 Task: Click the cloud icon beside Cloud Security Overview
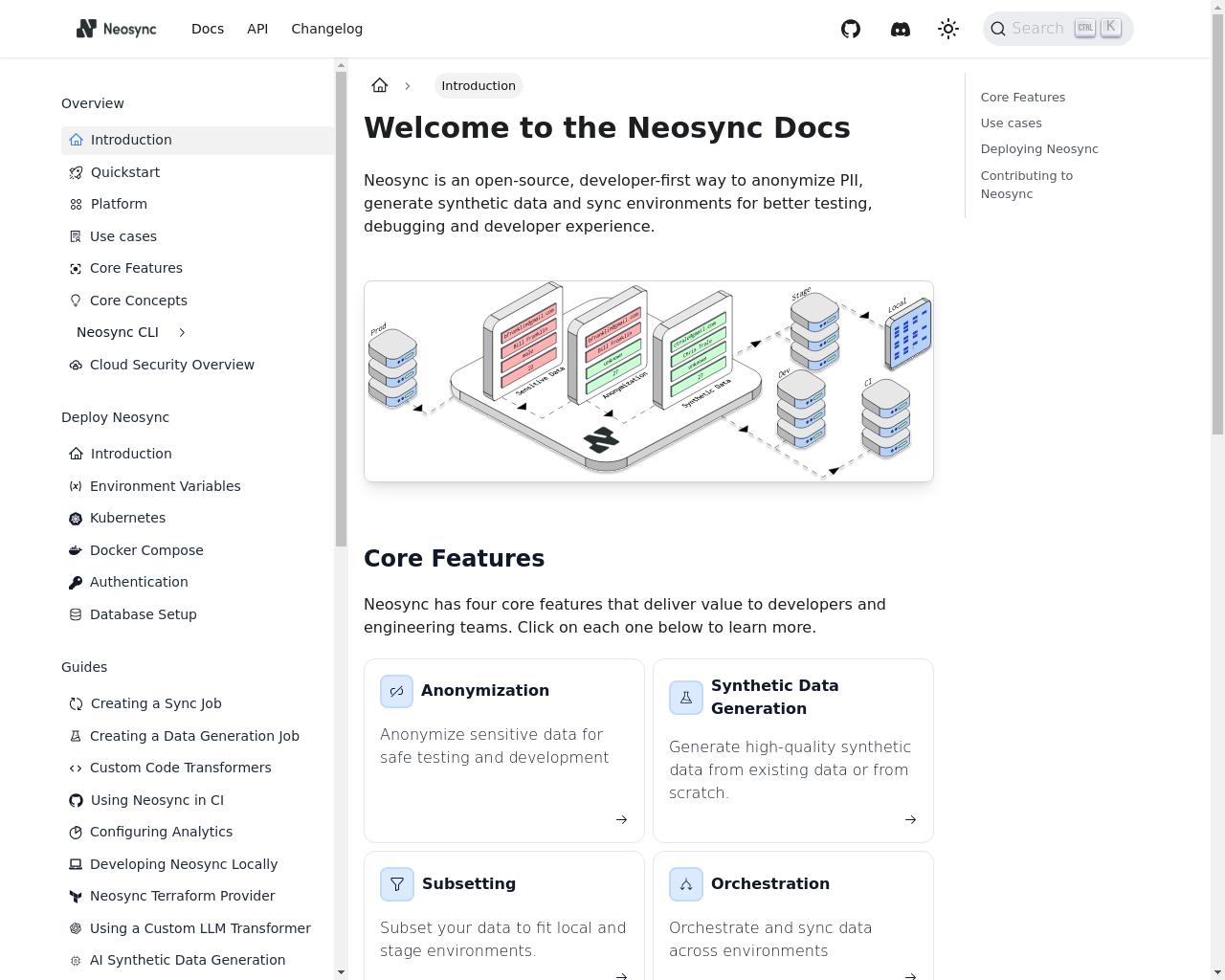[76, 365]
